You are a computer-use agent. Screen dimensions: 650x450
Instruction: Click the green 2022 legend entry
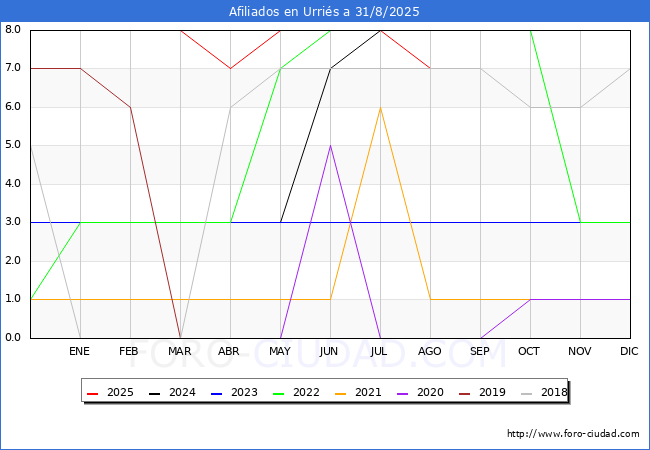(x=296, y=393)
